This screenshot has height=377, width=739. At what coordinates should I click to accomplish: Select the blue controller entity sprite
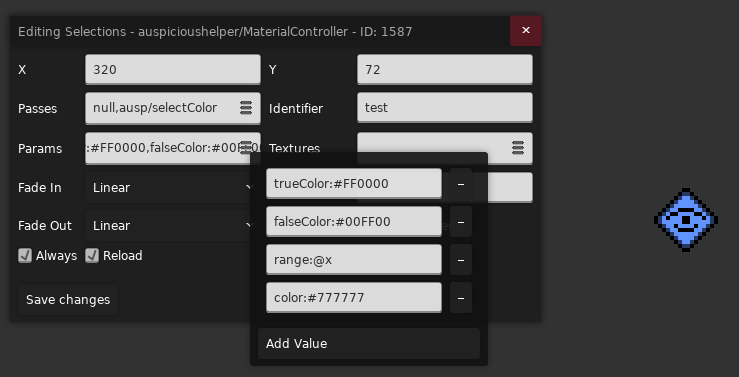point(686,219)
